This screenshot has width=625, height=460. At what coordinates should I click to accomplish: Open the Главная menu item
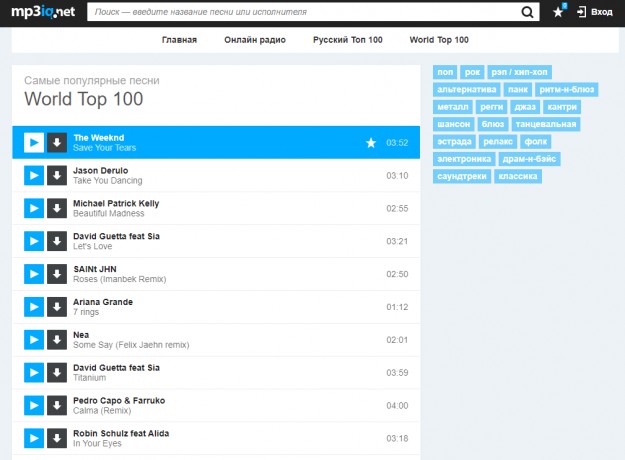pos(179,40)
